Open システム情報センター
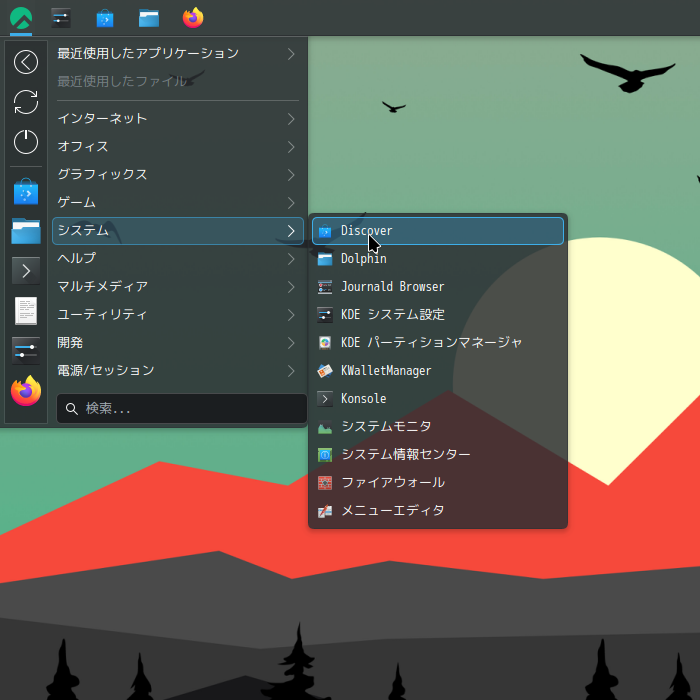This screenshot has height=700, width=700. pos(438,455)
